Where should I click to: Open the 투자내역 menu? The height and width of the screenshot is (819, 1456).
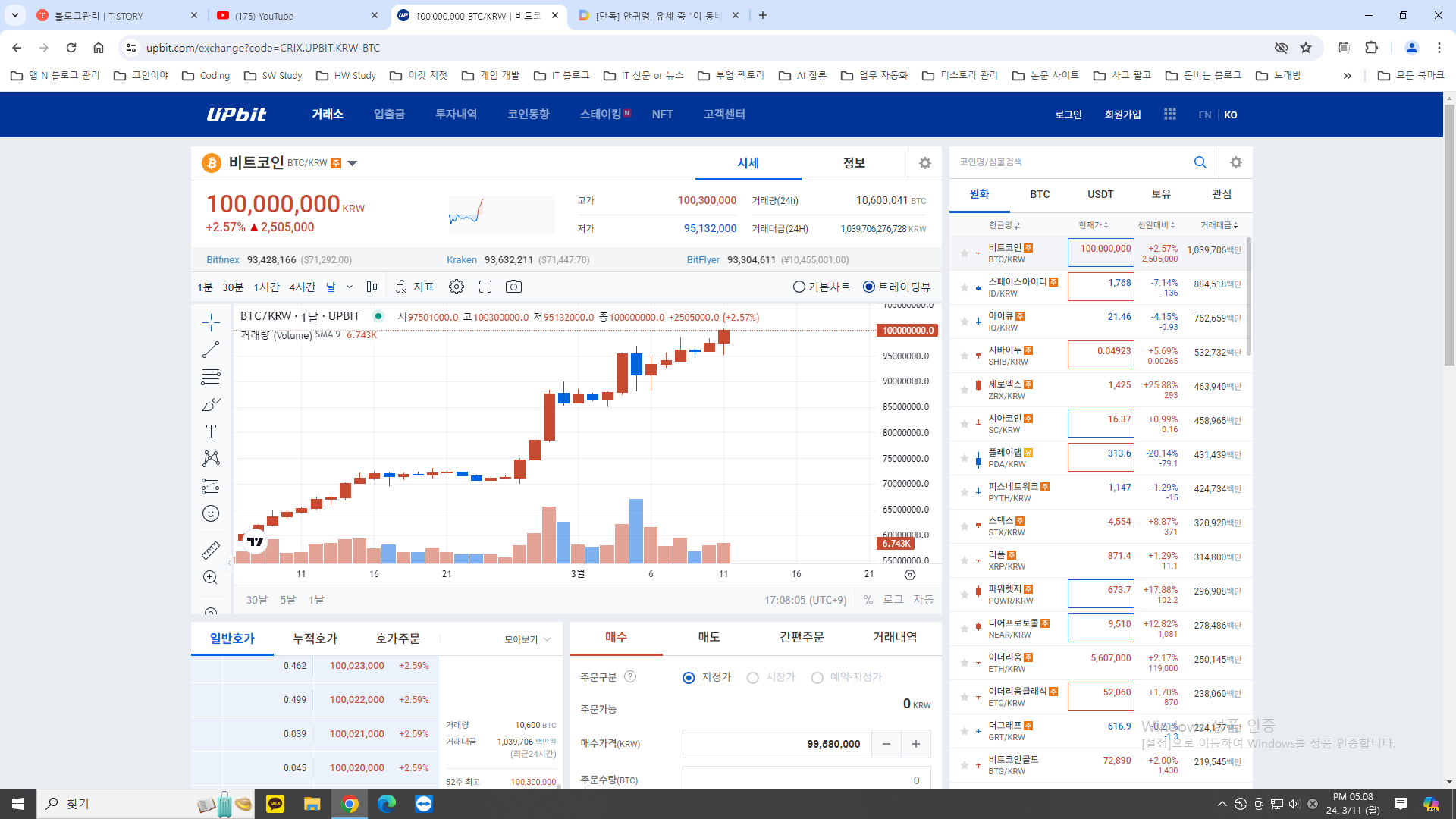(x=456, y=114)
